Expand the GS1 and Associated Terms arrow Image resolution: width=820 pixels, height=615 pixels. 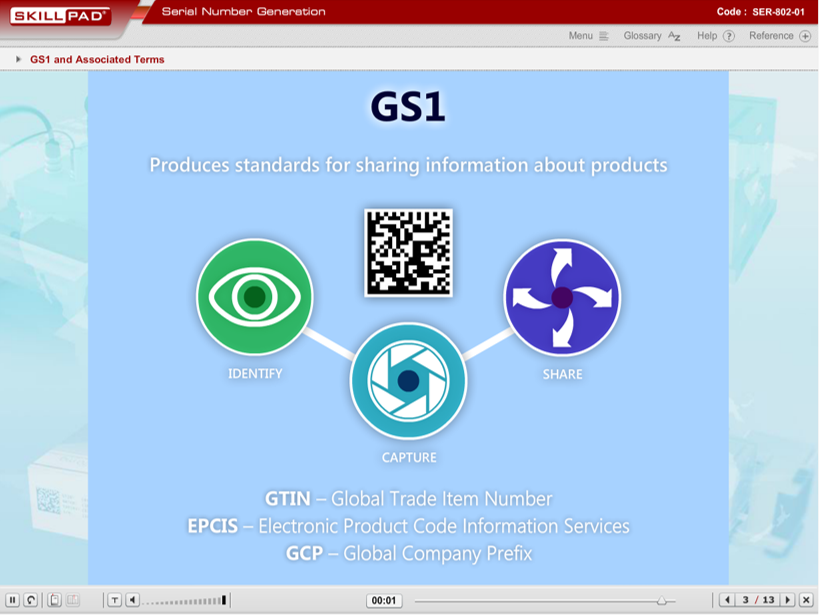(x=18, y=59)
